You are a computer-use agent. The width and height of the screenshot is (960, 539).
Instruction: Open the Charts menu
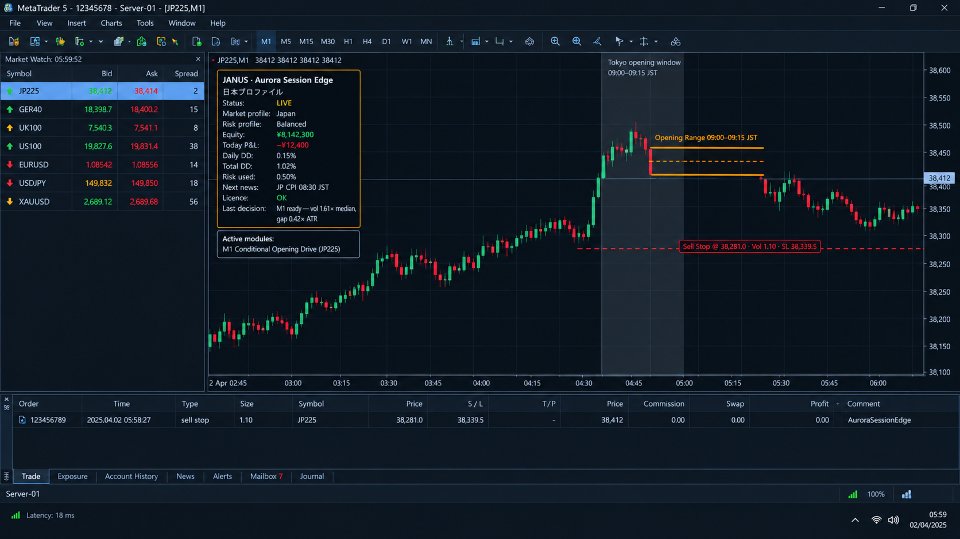click(111, 23)
